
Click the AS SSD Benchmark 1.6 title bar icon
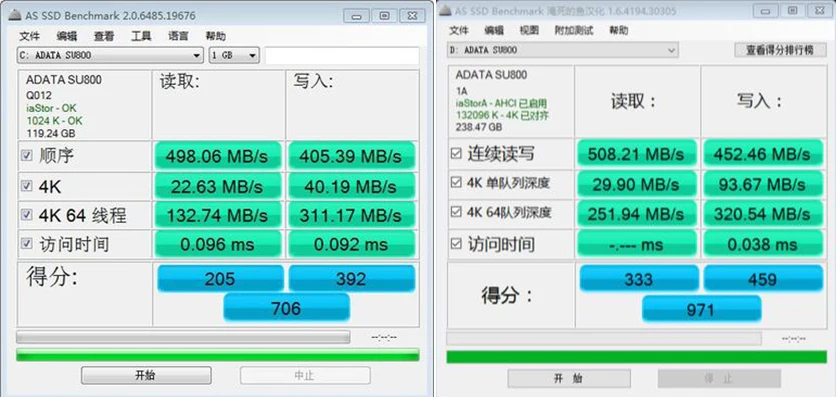(x=444, y=10)
